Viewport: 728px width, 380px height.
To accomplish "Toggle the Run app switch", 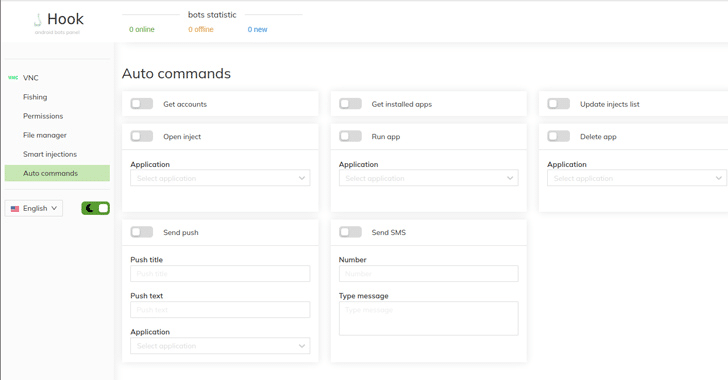I will point(350,136).
